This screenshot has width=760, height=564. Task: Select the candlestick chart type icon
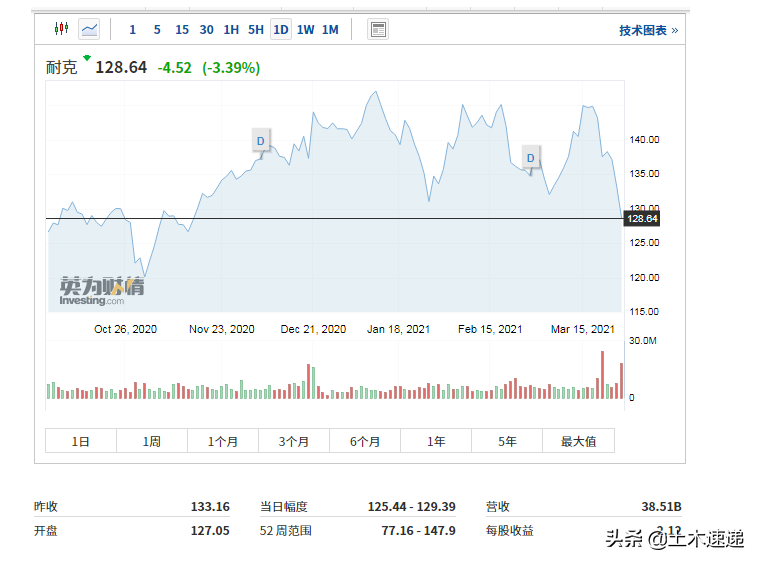click(x=61, y=29)
